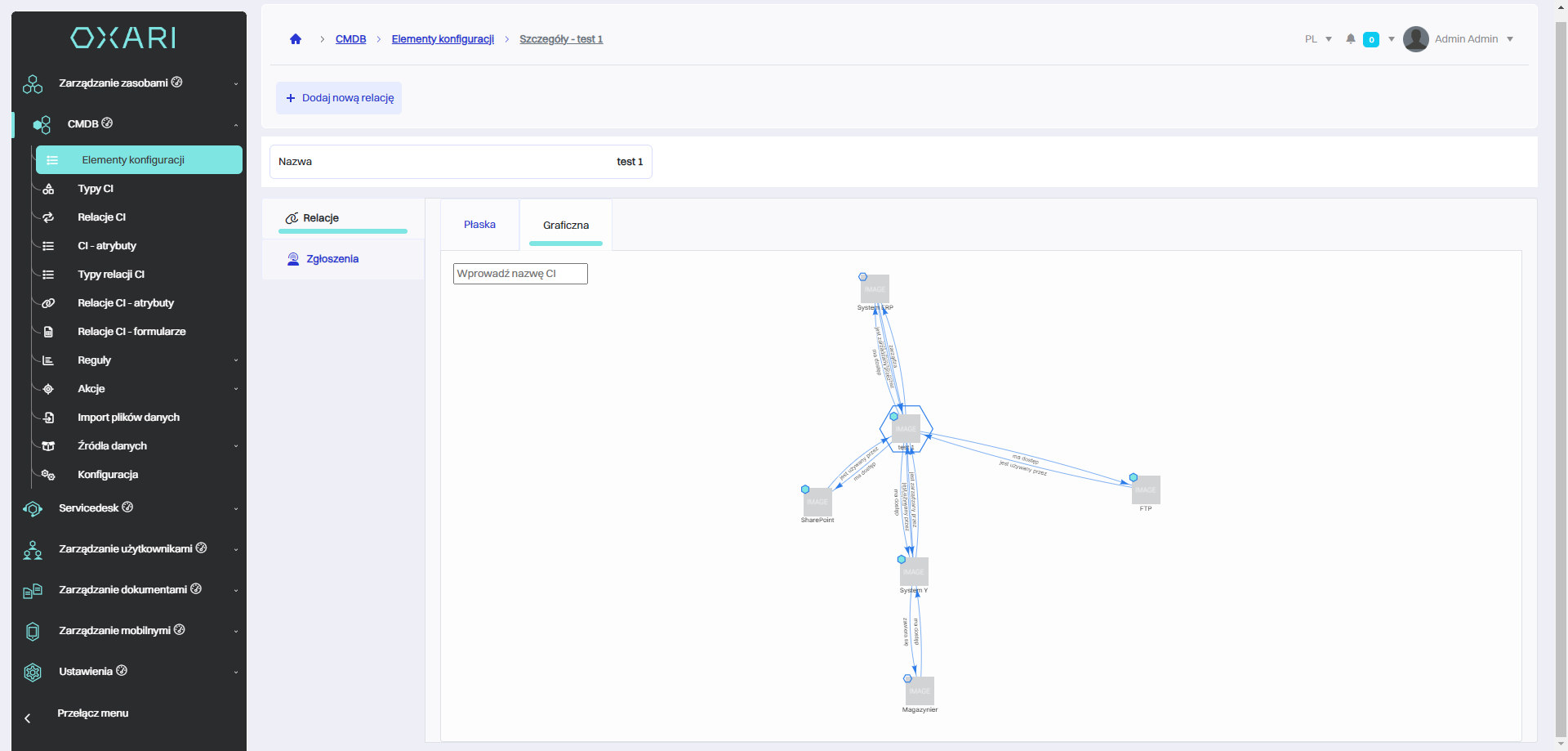Click Dodaj nową relację button
Image resolution: width=1568 pixels, height=751 pixels.
339,98
